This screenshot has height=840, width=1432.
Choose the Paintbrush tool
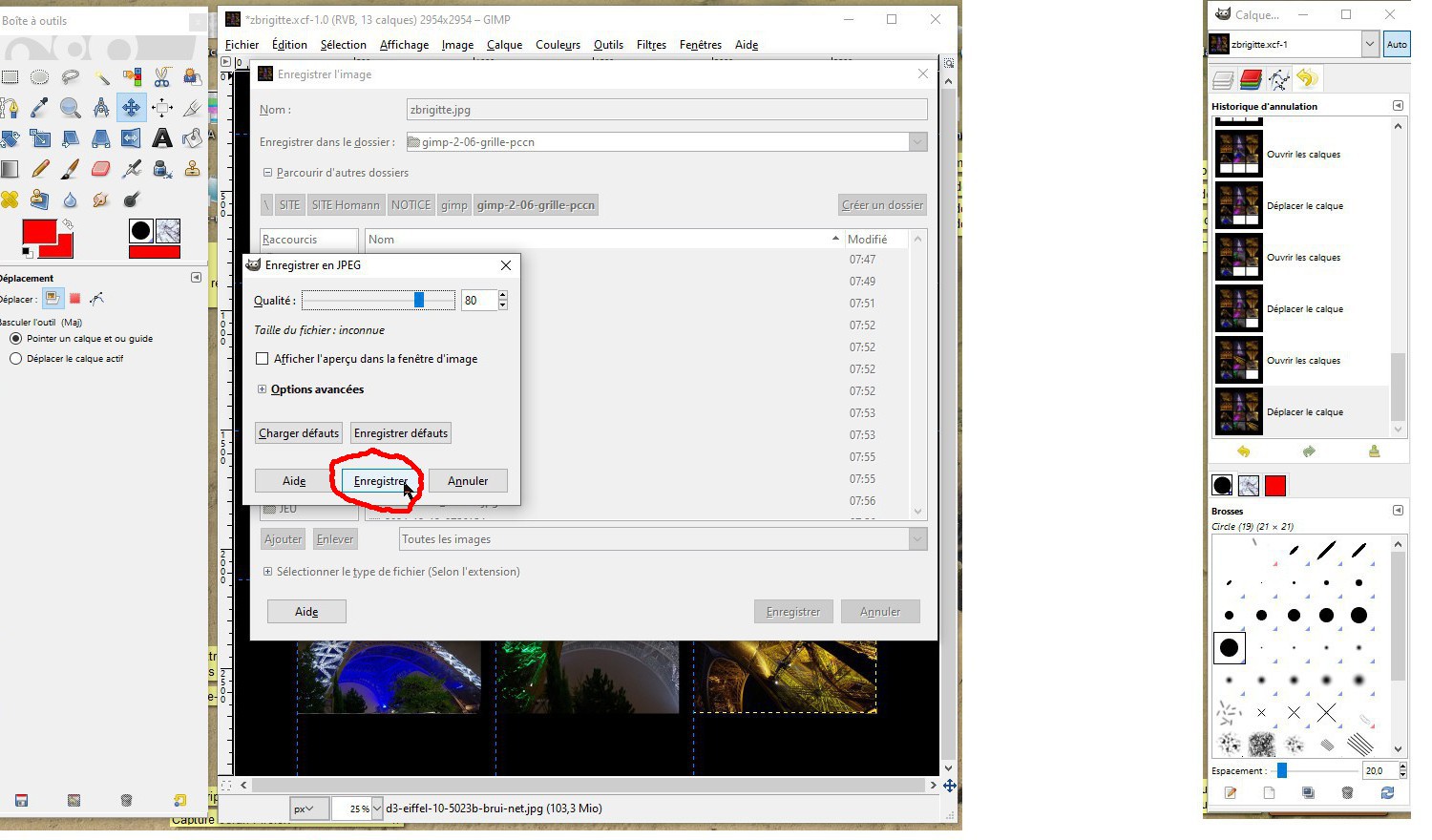[71, 169]
